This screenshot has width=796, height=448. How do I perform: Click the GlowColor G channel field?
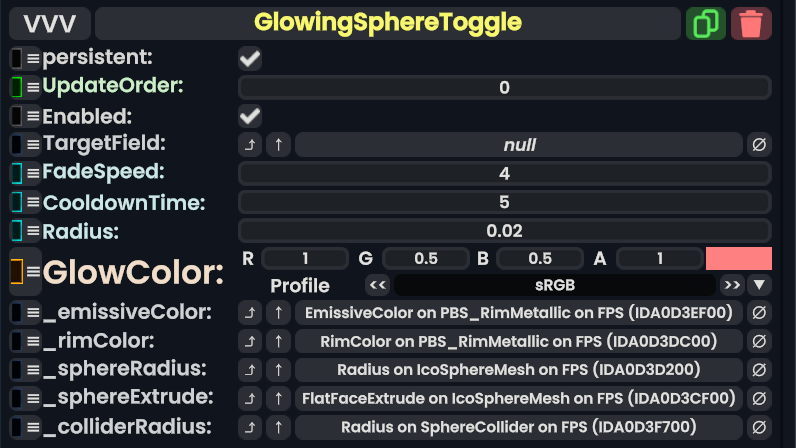click(426, 259)
